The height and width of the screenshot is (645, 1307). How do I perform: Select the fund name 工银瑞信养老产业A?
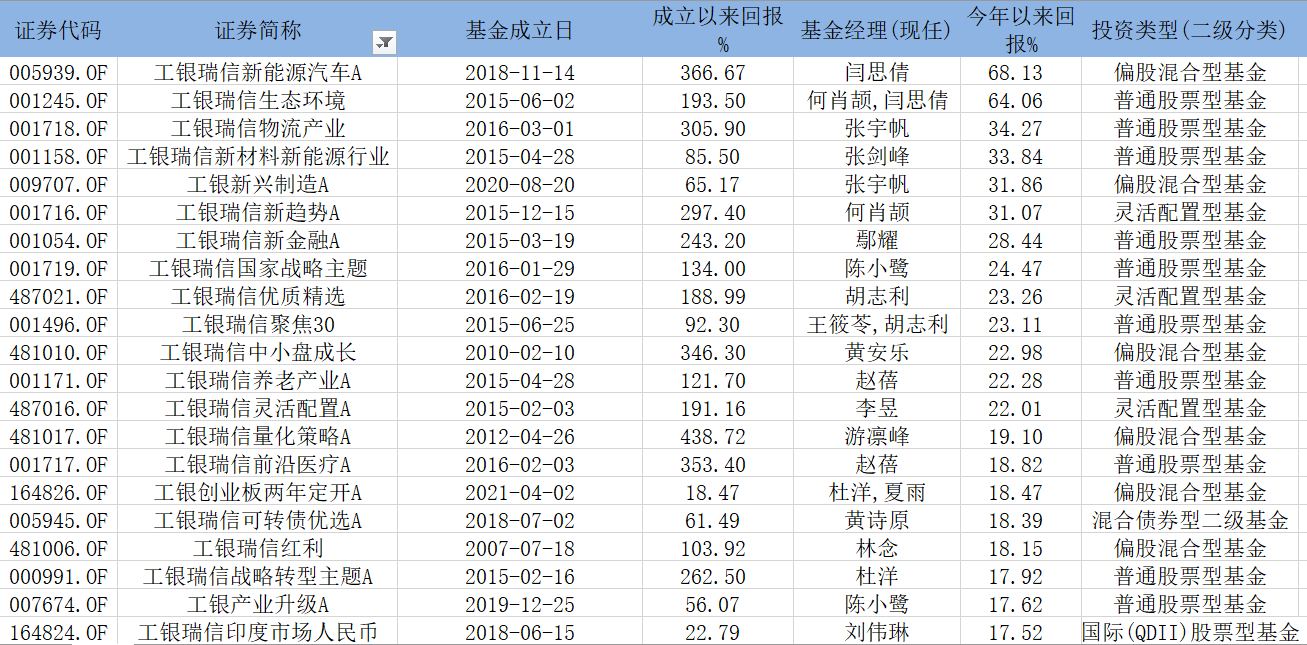tap(258, 381)
